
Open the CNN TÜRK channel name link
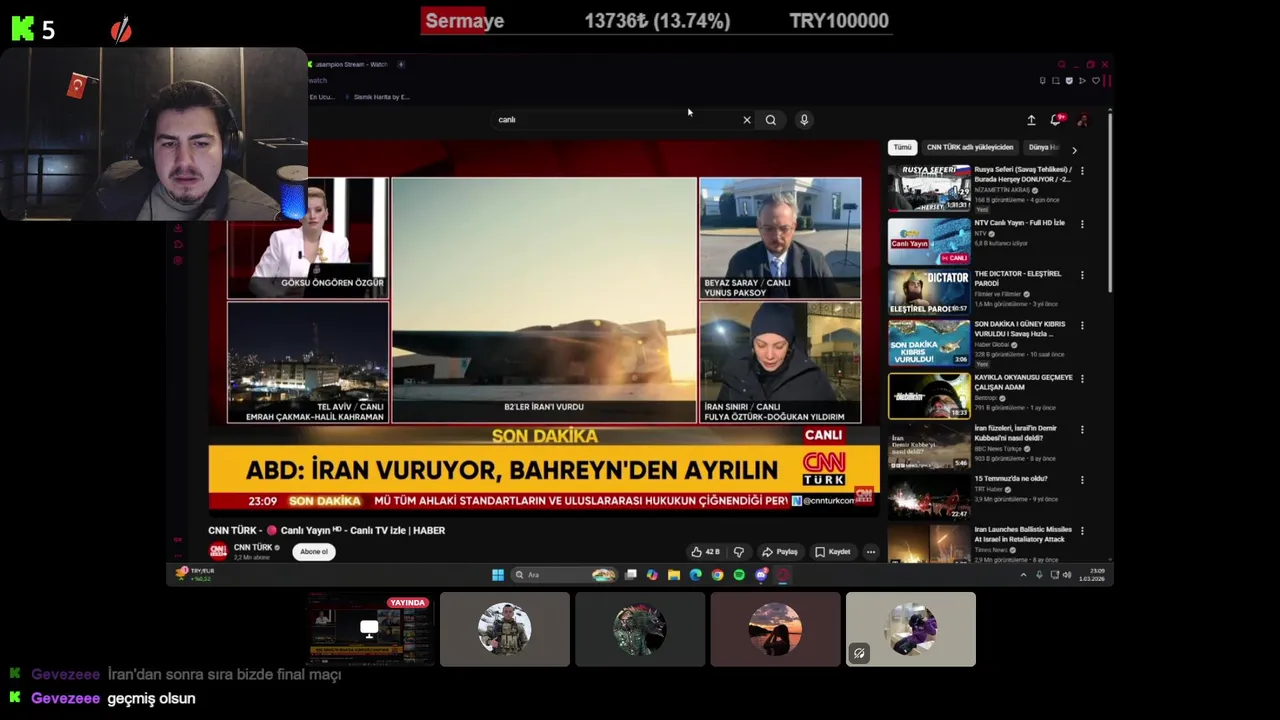[x=253, y=548]
